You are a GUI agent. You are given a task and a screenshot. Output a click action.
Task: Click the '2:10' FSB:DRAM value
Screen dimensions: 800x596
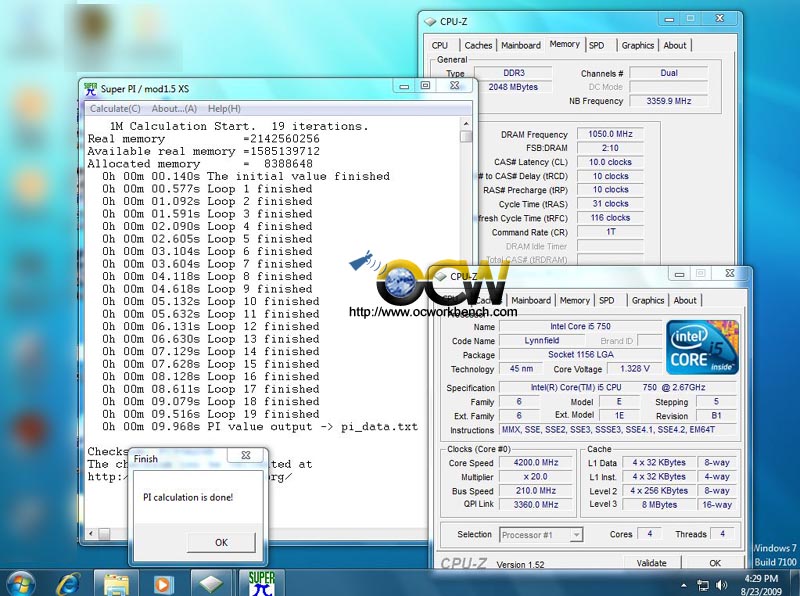pos(610,148)
